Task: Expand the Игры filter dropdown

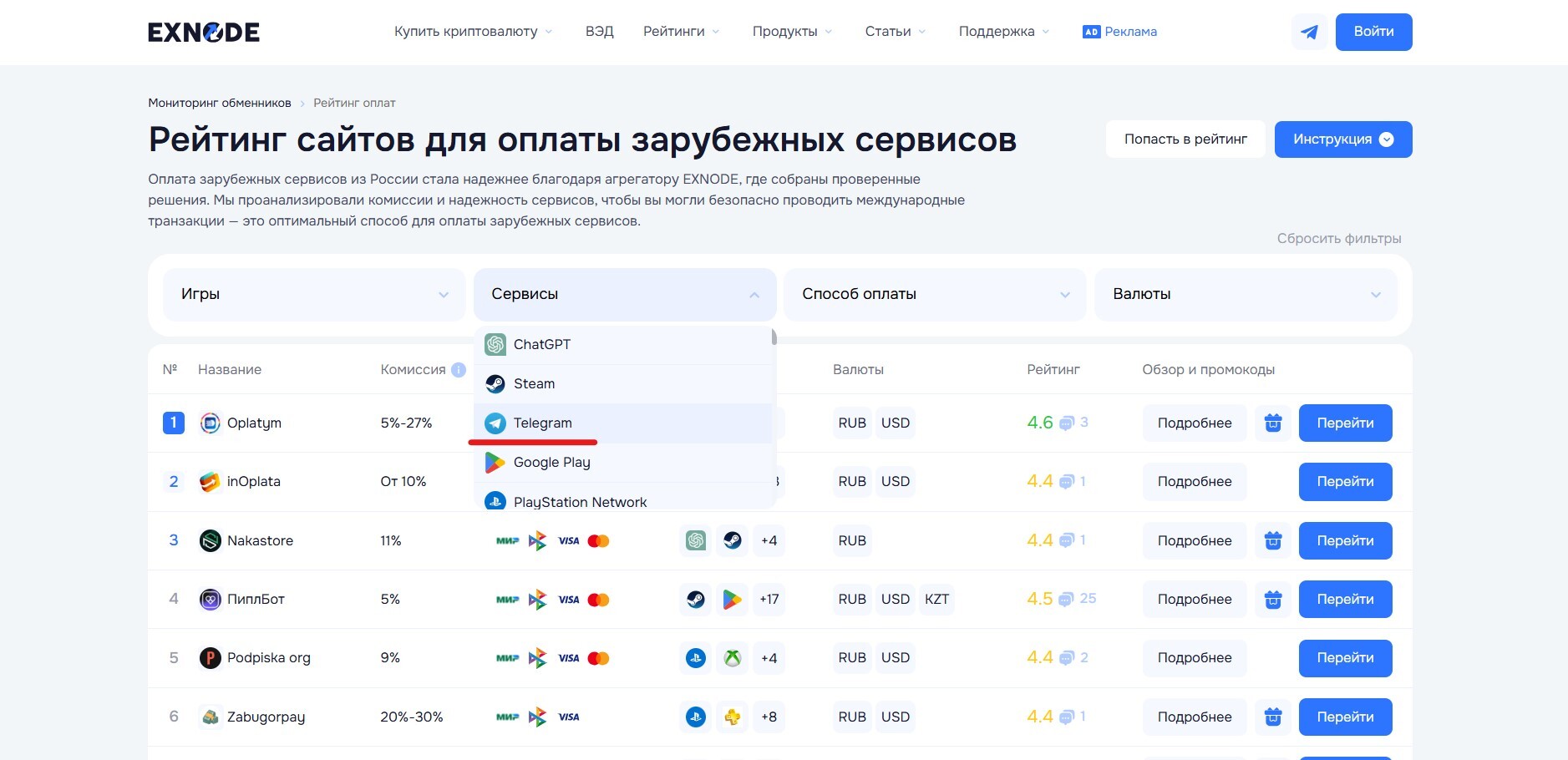Action: (x=314, y=294)
